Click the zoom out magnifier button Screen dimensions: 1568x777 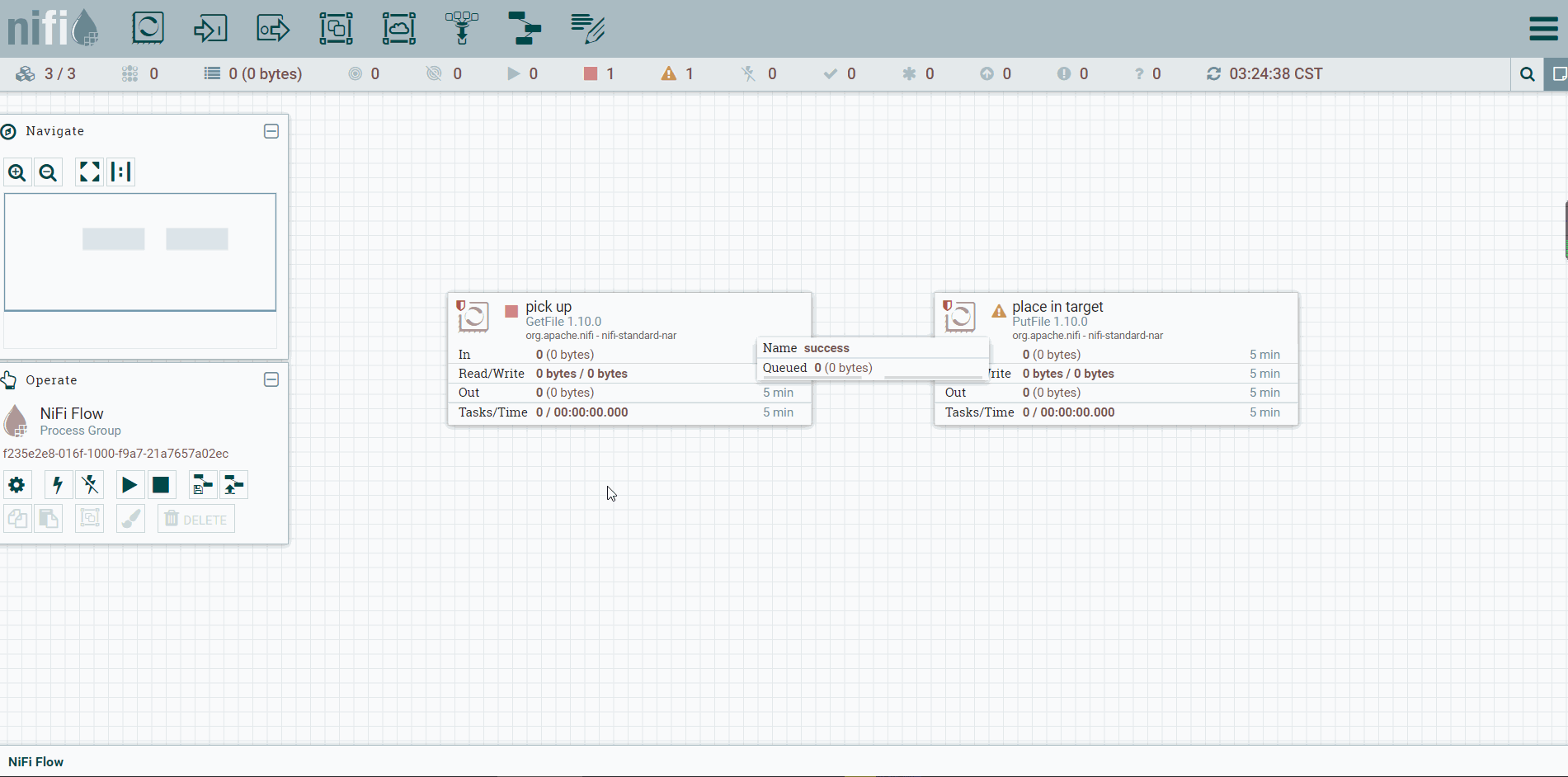click(49, 172)
